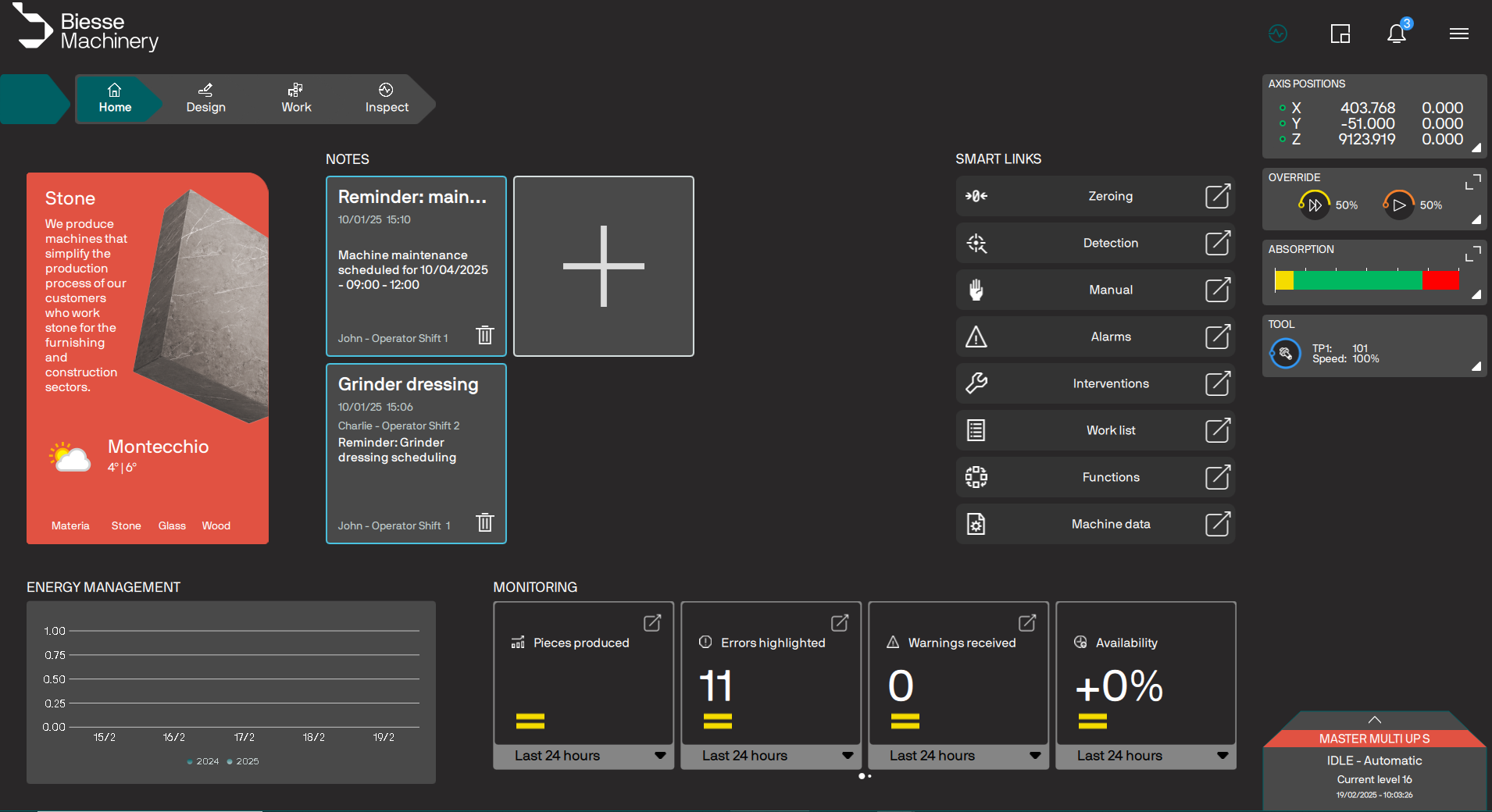Click the second Monitoring page dot
The width and height of the screenshot is (1492, 812).
tap(869, 776)
